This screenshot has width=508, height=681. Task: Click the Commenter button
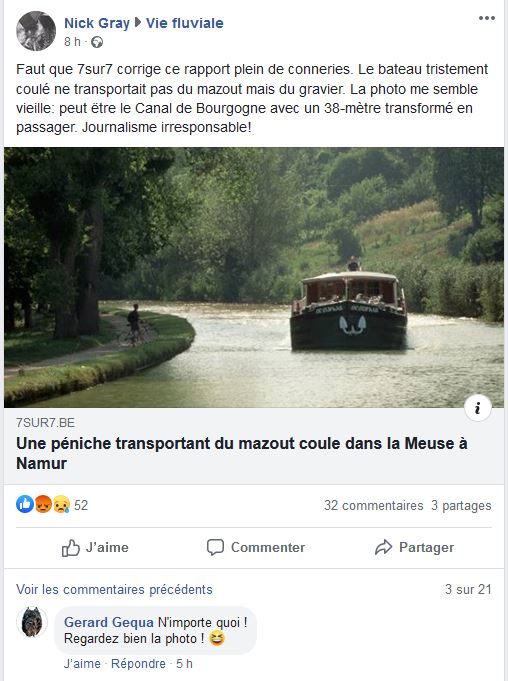point(256,547)
